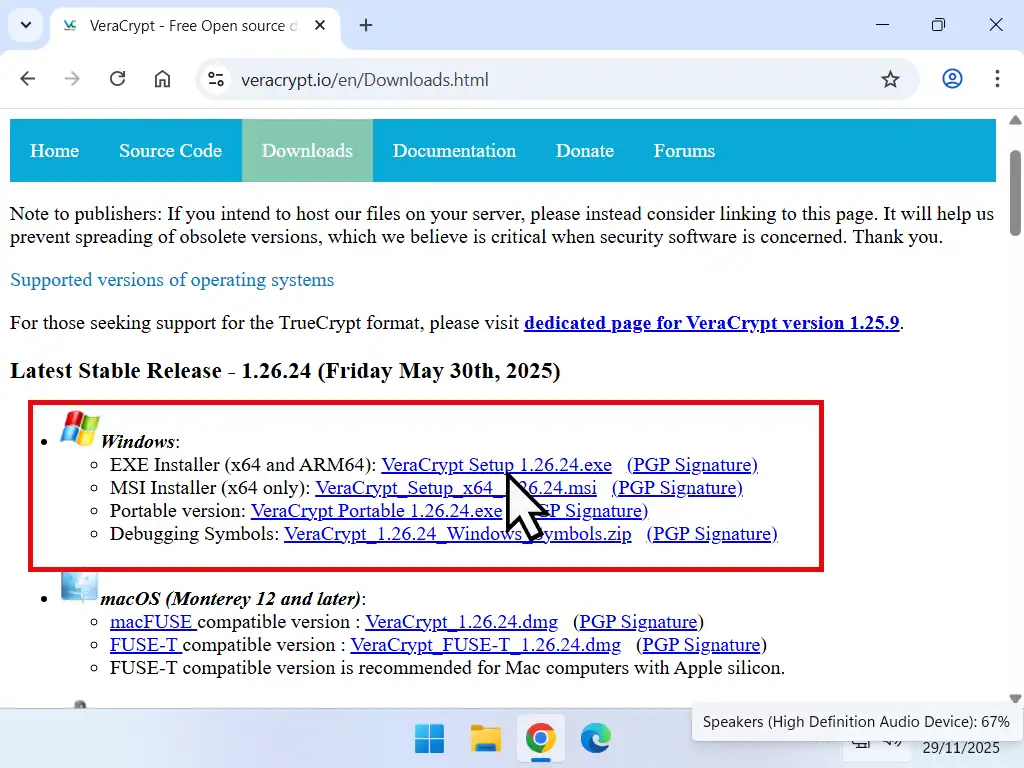Click inside the address bar
The image size is (1024, 768).
point(500,78)
